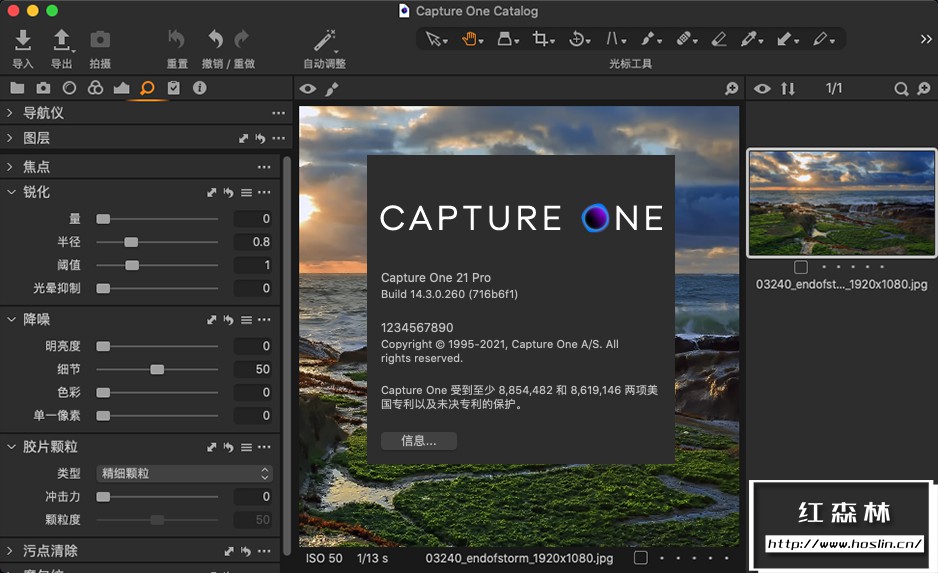Click the Import (导入) toolbar icon
938x573 pixels.
point(23,40)
